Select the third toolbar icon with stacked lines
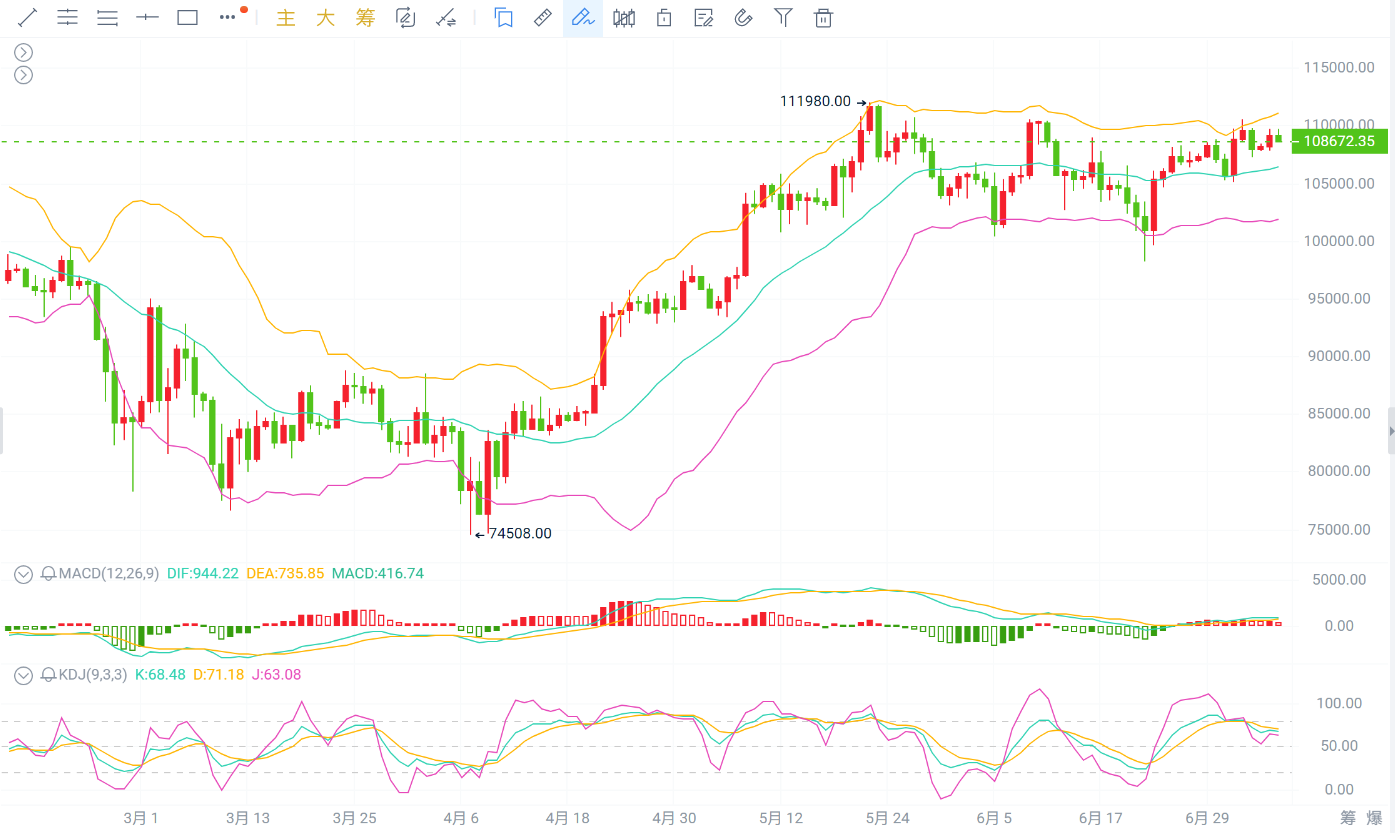The image size is (1395, 833). 107,17
